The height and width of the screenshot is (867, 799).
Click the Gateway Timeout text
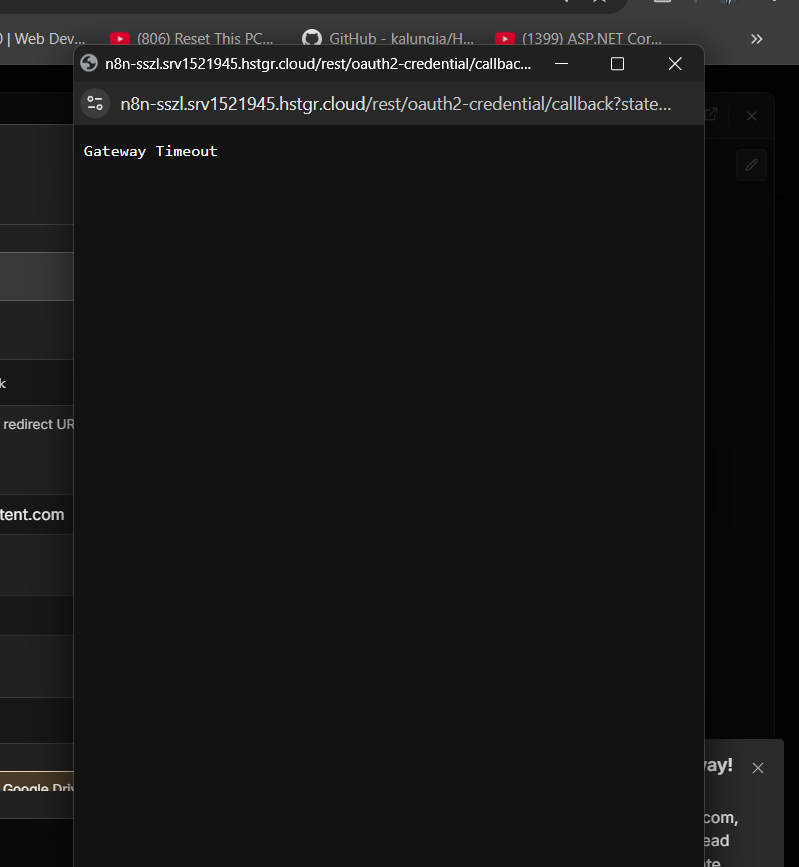(150, 151)
